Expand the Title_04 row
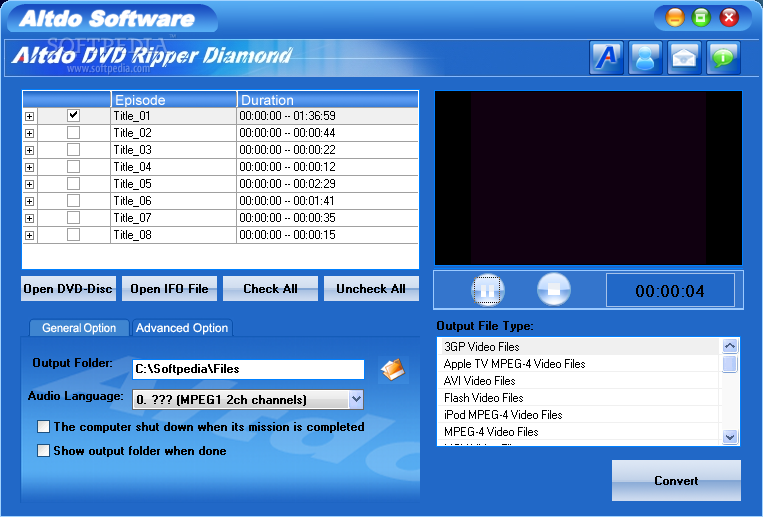The width and height of the screenshot is (763, 517). [x=30, y=167]
